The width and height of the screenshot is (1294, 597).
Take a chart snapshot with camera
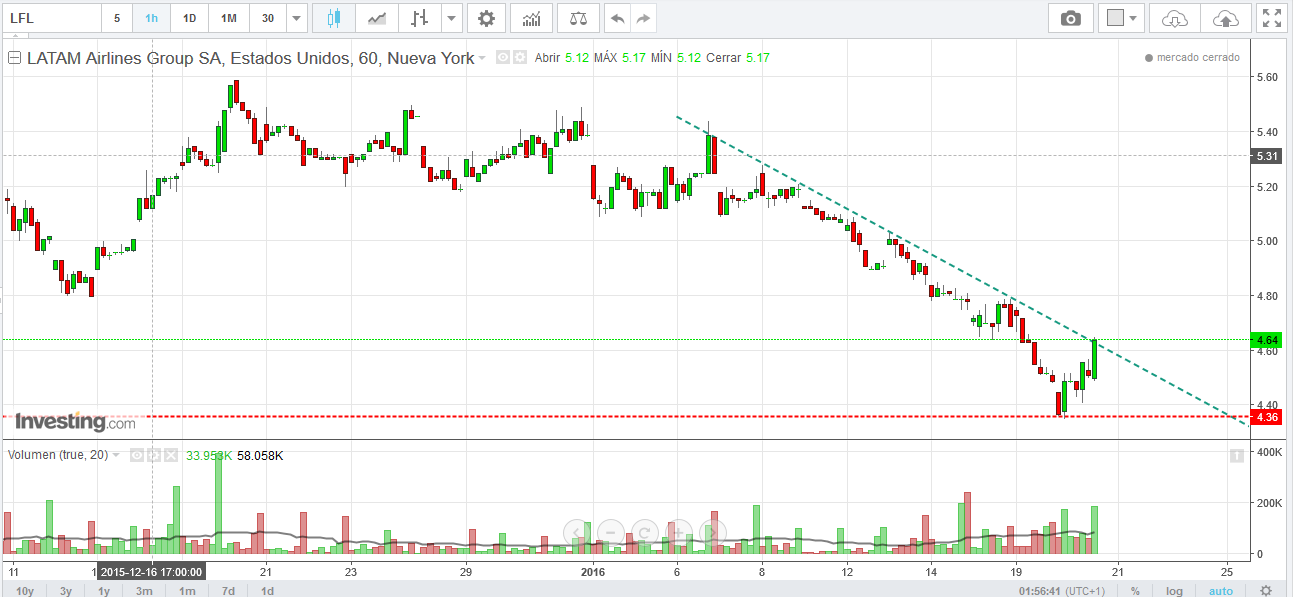pyautogui.click(x=1071, y=18)
